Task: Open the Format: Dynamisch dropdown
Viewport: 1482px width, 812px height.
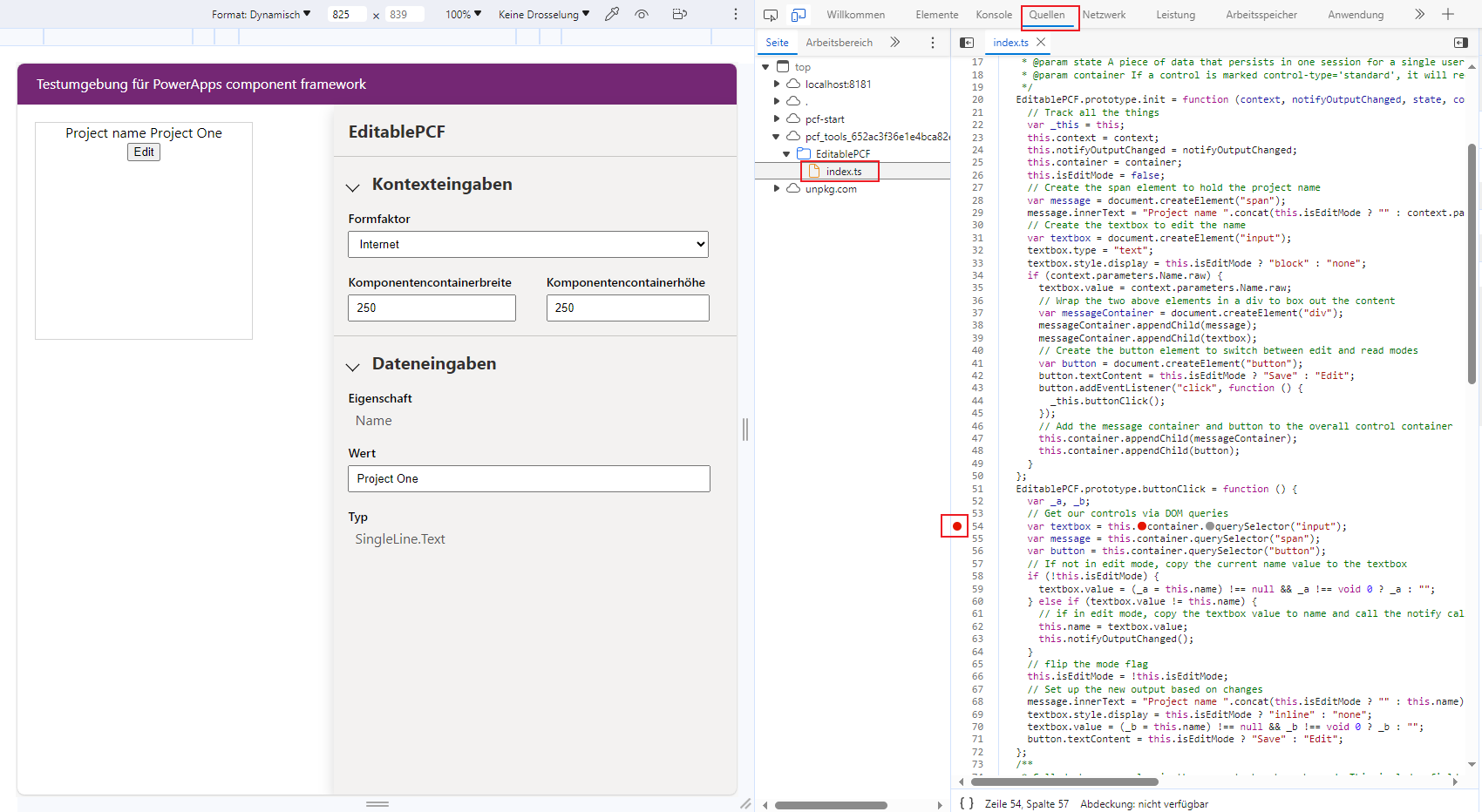Action: pos(261,15)
